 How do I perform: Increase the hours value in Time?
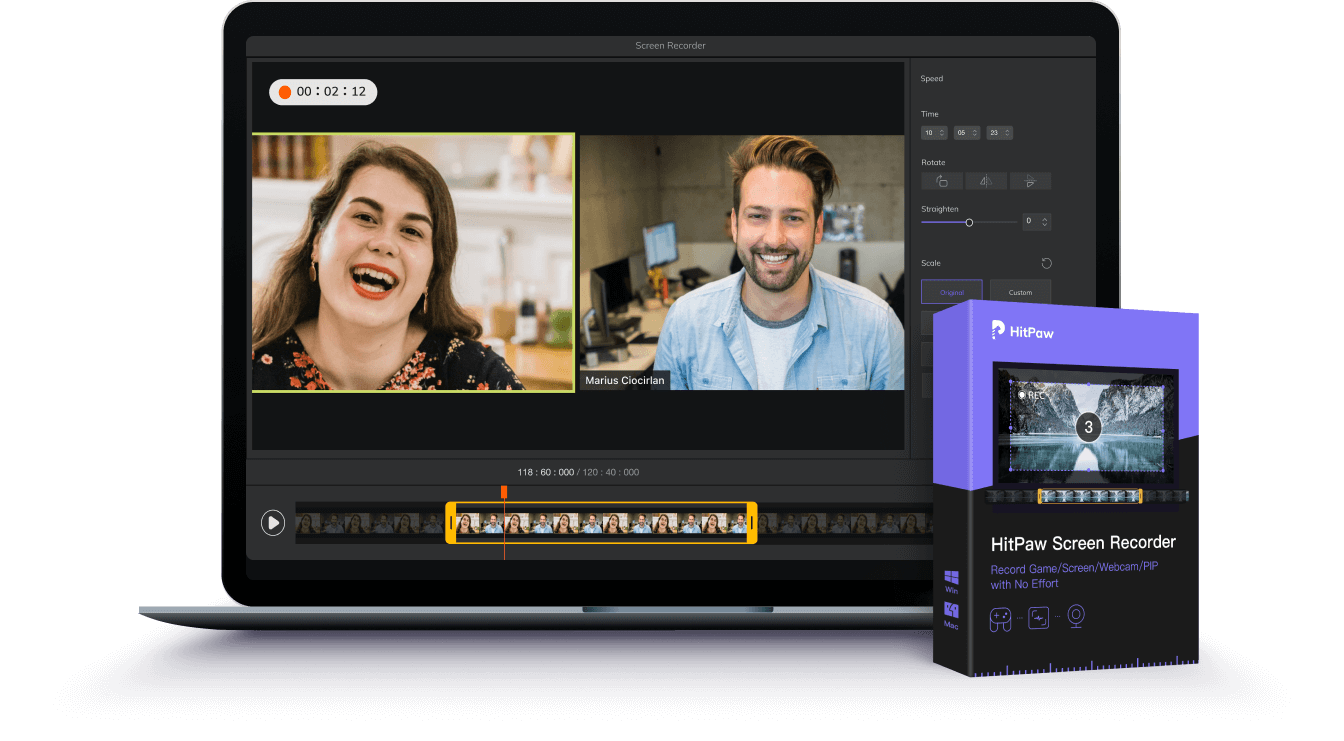(941, 129)
